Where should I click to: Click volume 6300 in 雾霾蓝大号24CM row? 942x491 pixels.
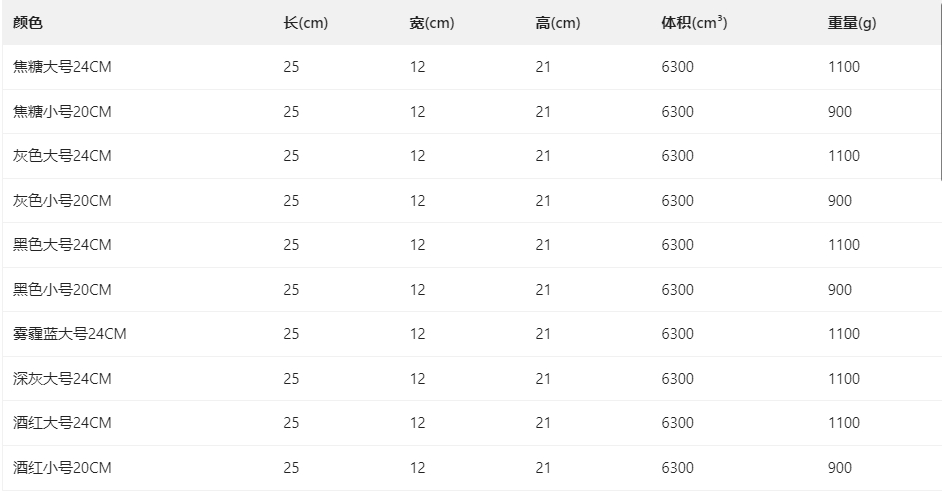pos(678,334)
